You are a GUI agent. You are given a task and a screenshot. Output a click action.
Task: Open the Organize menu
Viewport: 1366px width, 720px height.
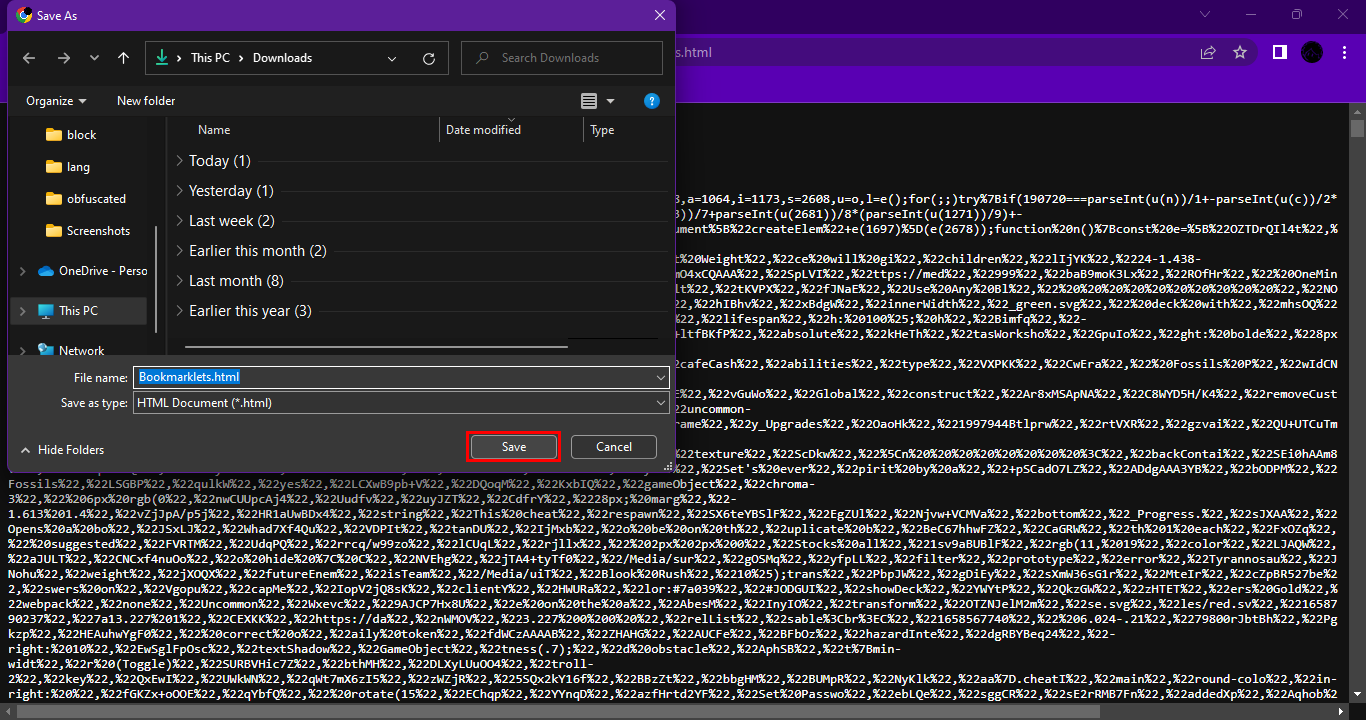(56, 101)
